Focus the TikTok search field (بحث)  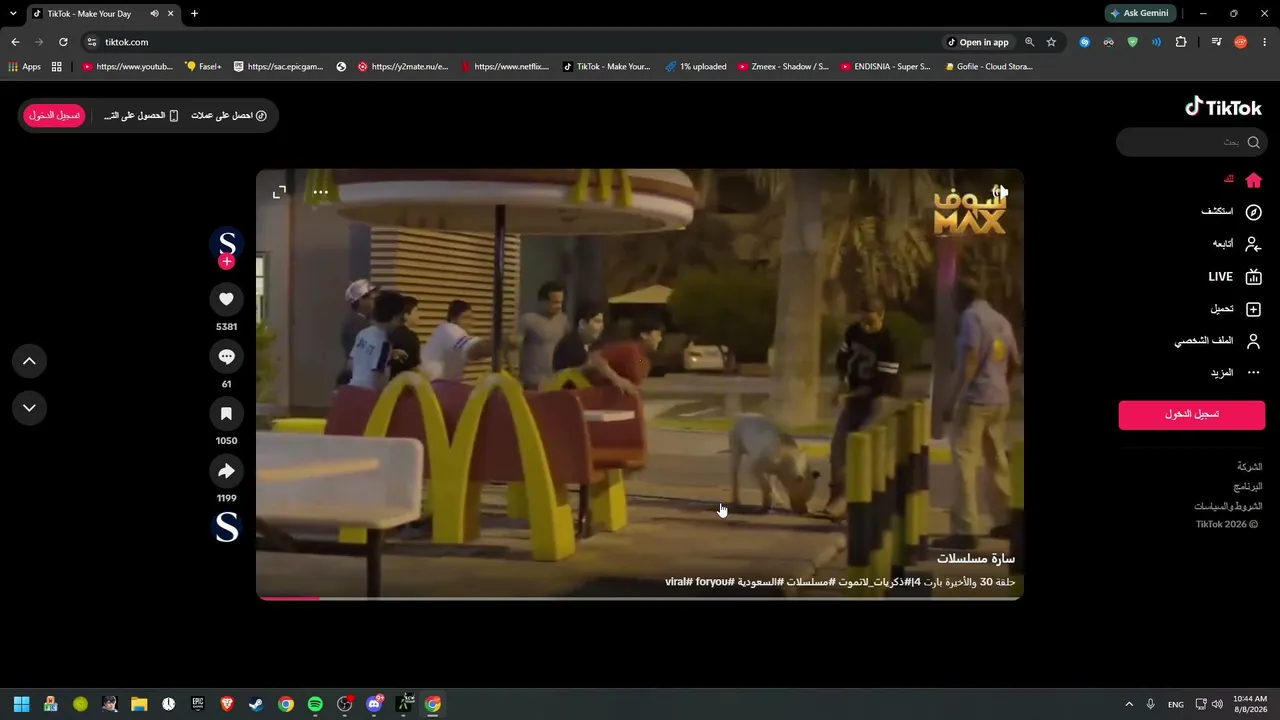(1191, 142)
